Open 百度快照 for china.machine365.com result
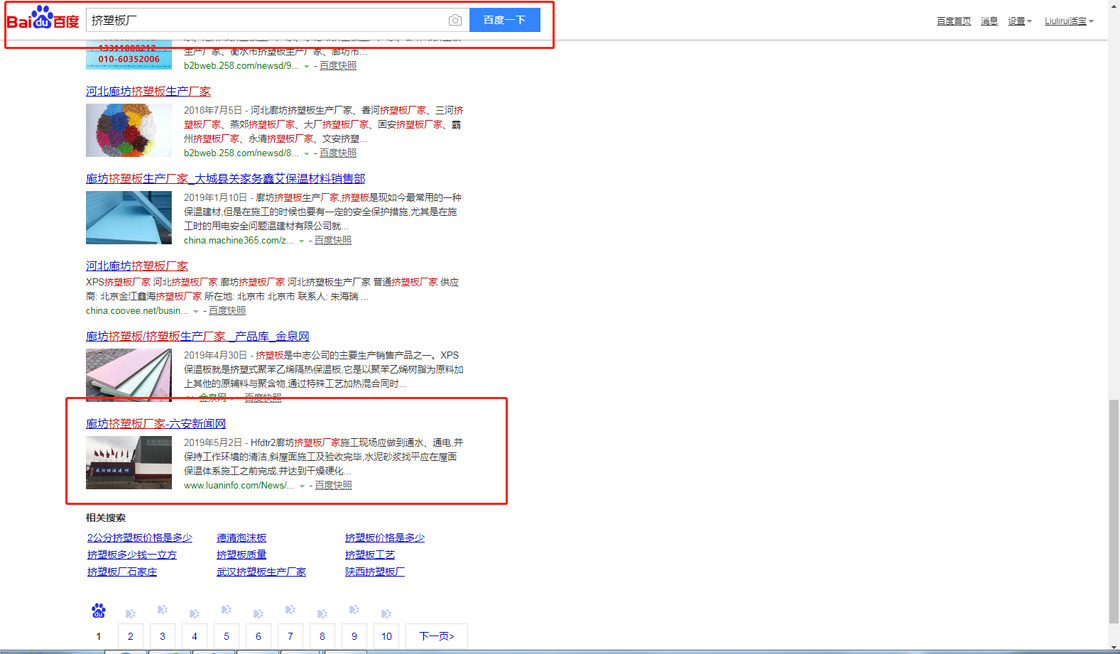Viewport: 1120px width, 654px height. point(333,240)
